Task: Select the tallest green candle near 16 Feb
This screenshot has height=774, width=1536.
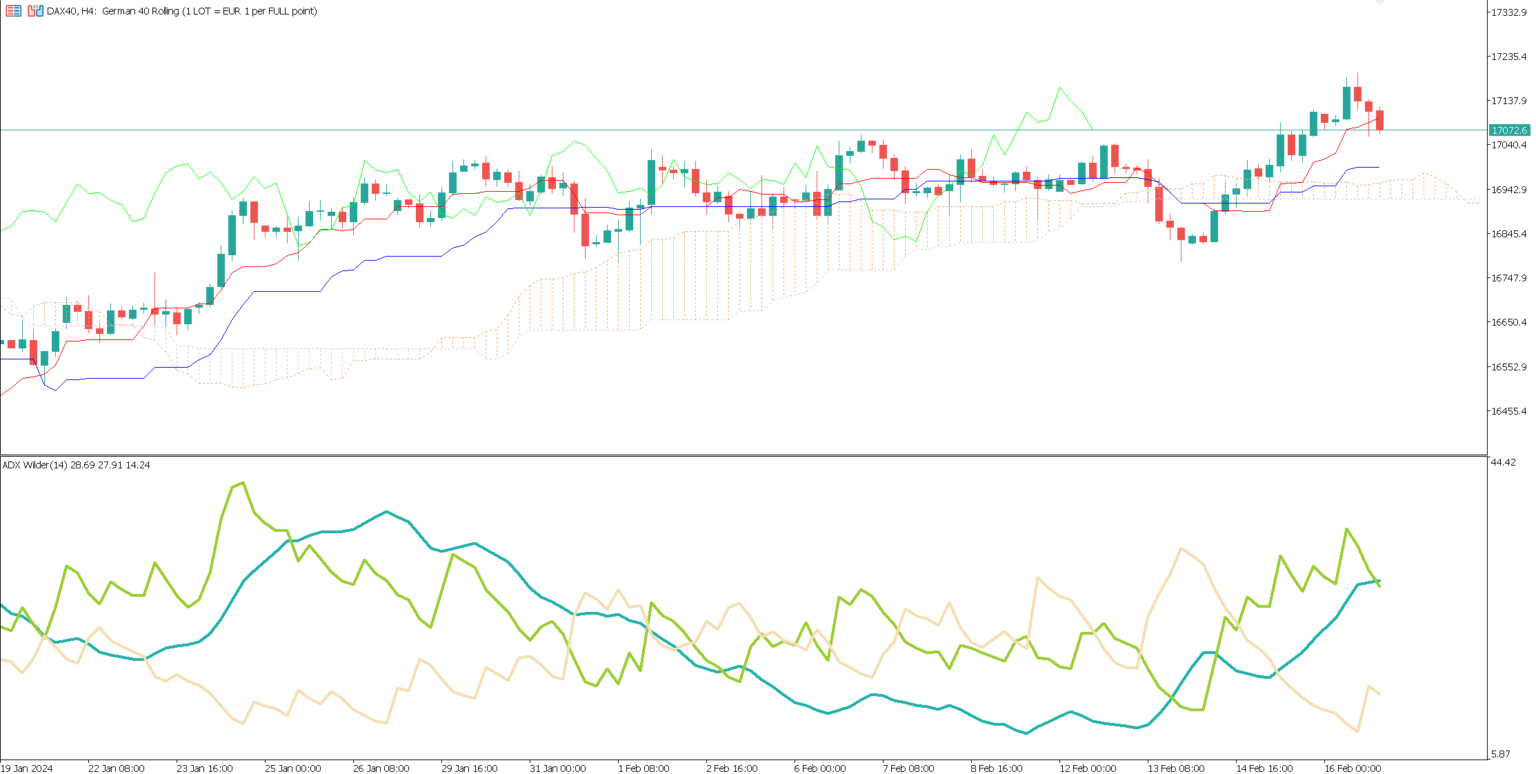Action: pyautogui.click(x=1347, y=102)
